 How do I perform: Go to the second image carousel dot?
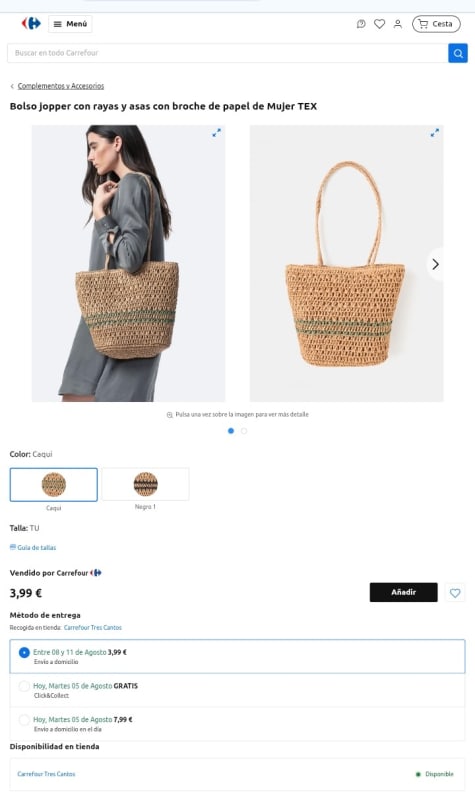[x=244, y=431]
